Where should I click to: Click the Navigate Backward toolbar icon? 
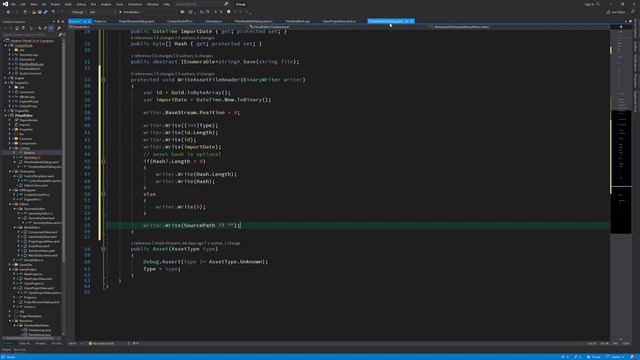point(8,12)
